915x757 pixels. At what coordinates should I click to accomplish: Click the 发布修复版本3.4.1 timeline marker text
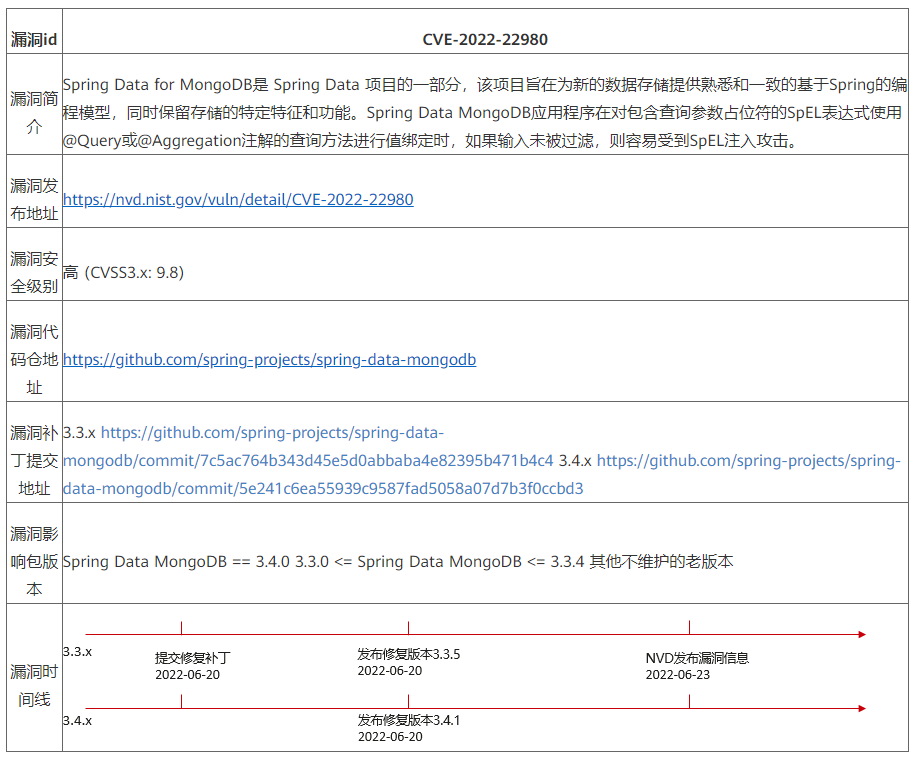coord(408,720)
